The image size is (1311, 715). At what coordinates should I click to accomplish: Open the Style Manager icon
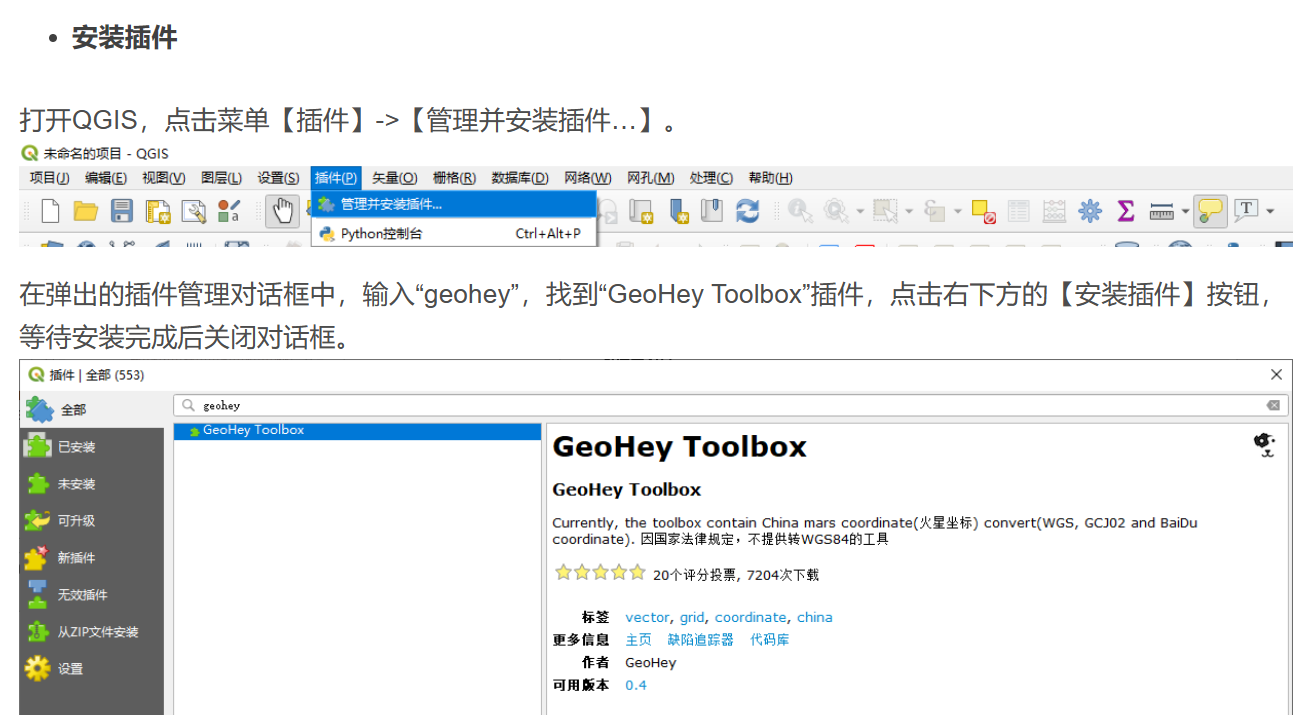tap(229, 211)
